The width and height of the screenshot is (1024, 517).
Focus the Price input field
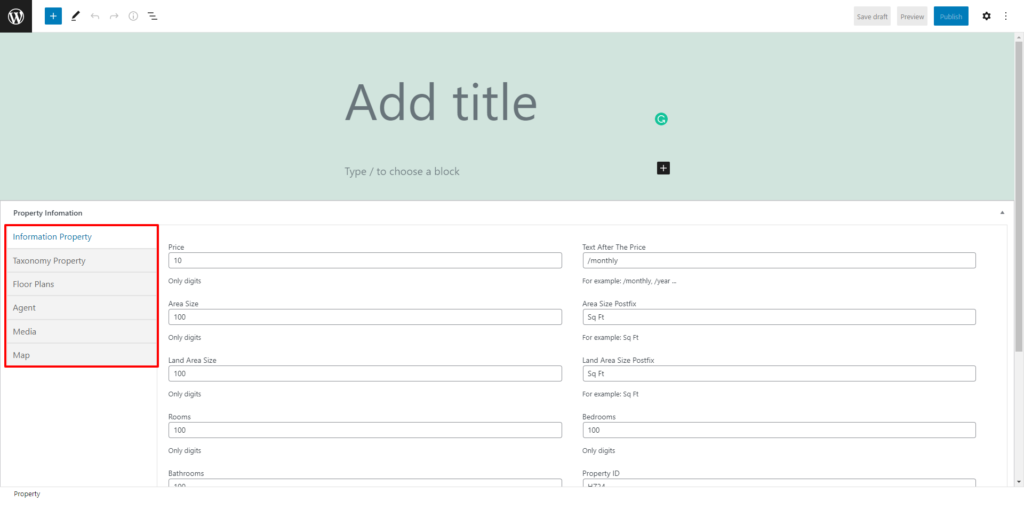(x=365, y=260)
